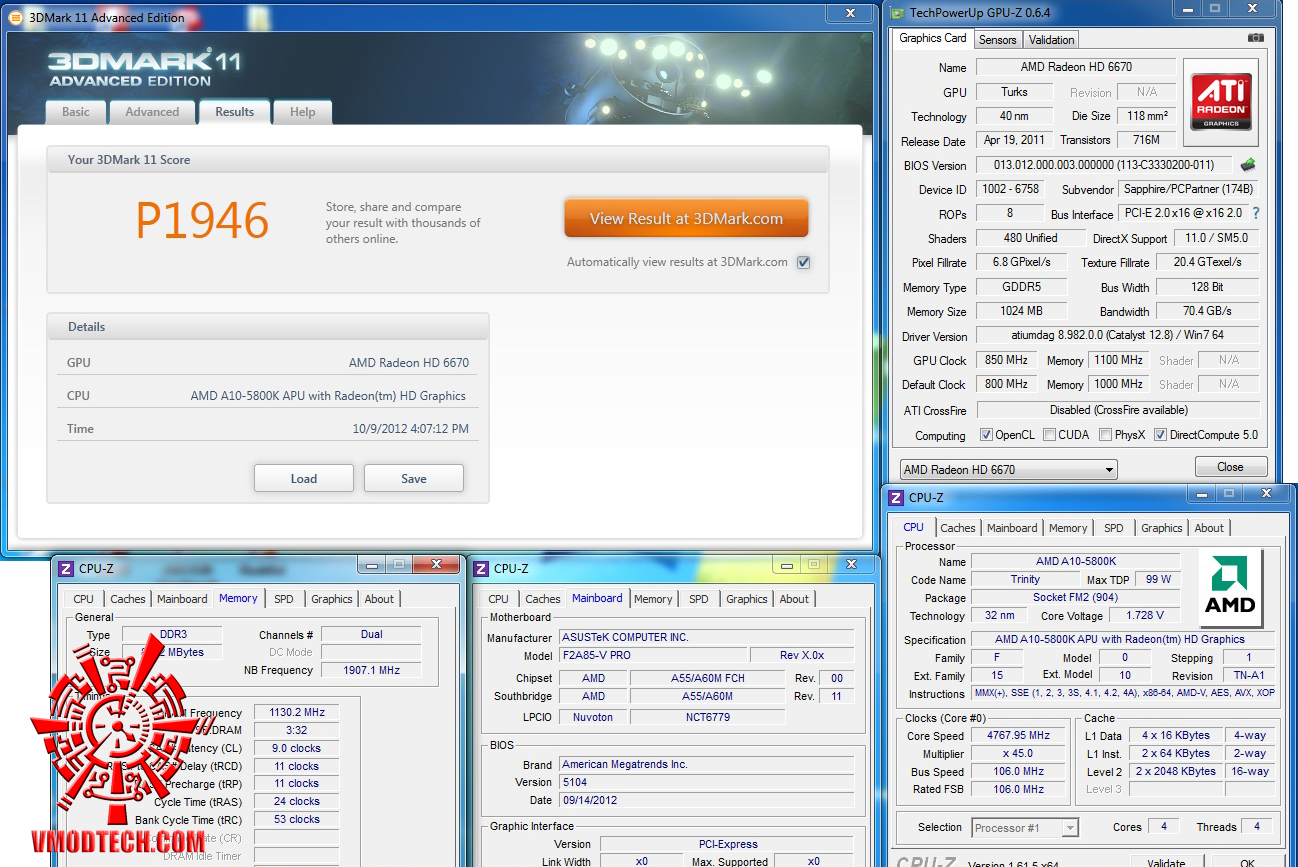Click the Multiplier value x 45.0
The image size is (1298, 867).
pyautogui.click(x=1020, y=754)
